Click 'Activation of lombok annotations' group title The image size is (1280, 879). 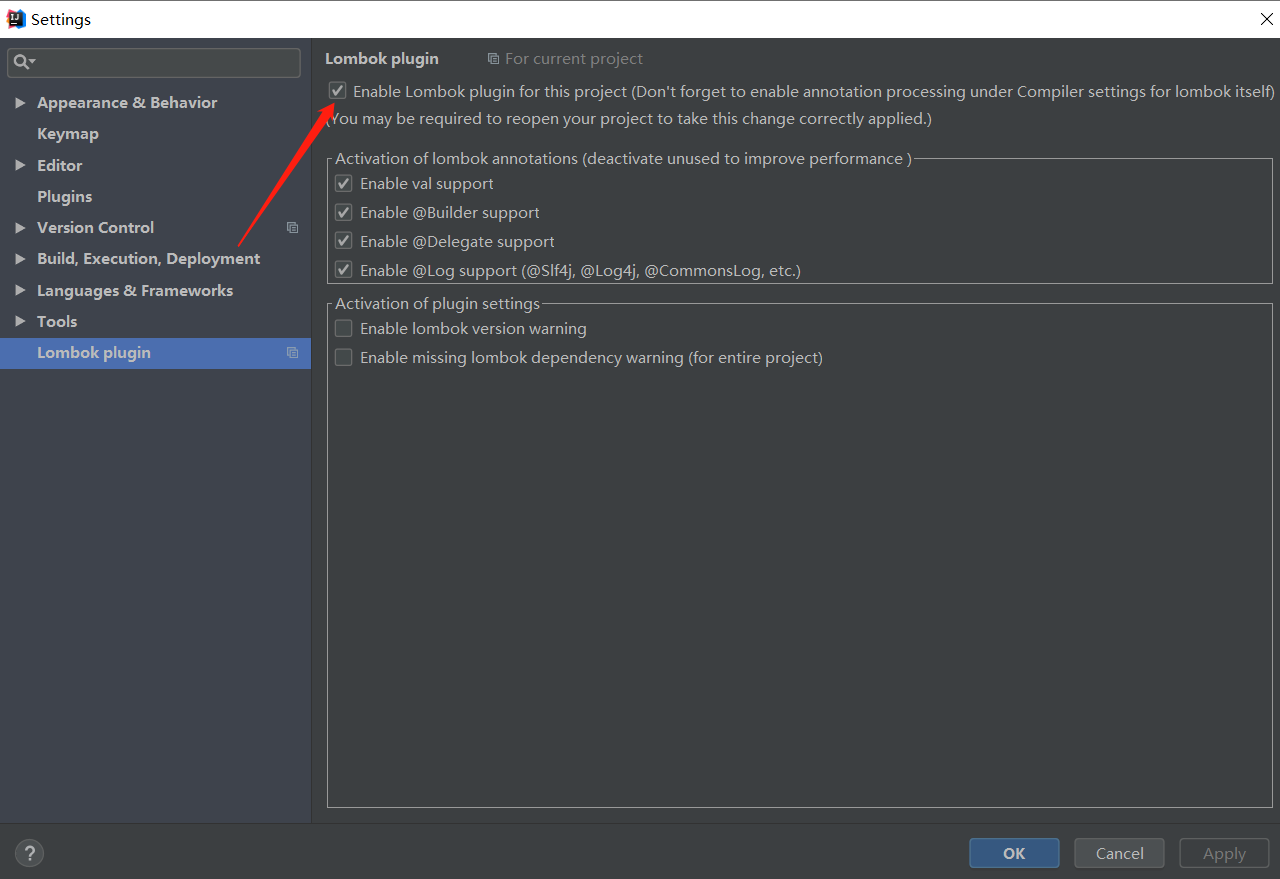click(623, 159)
